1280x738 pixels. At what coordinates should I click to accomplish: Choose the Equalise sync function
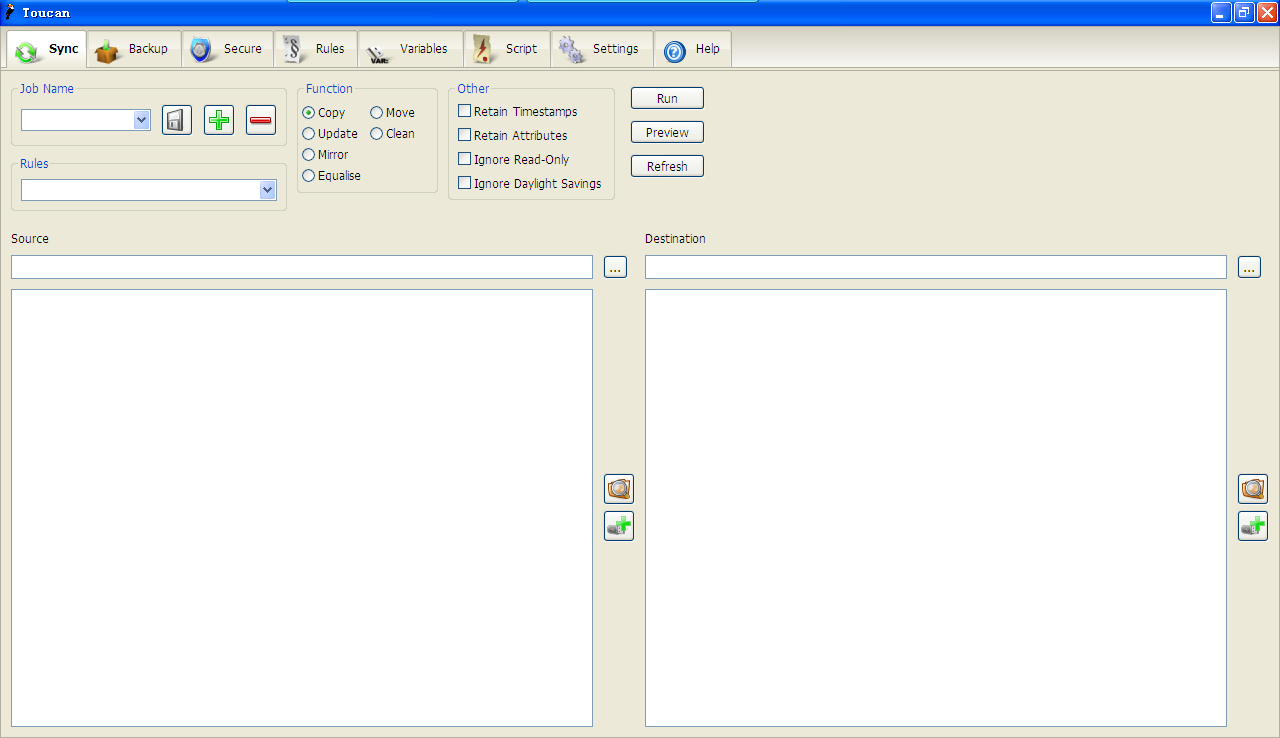point(309,176)
